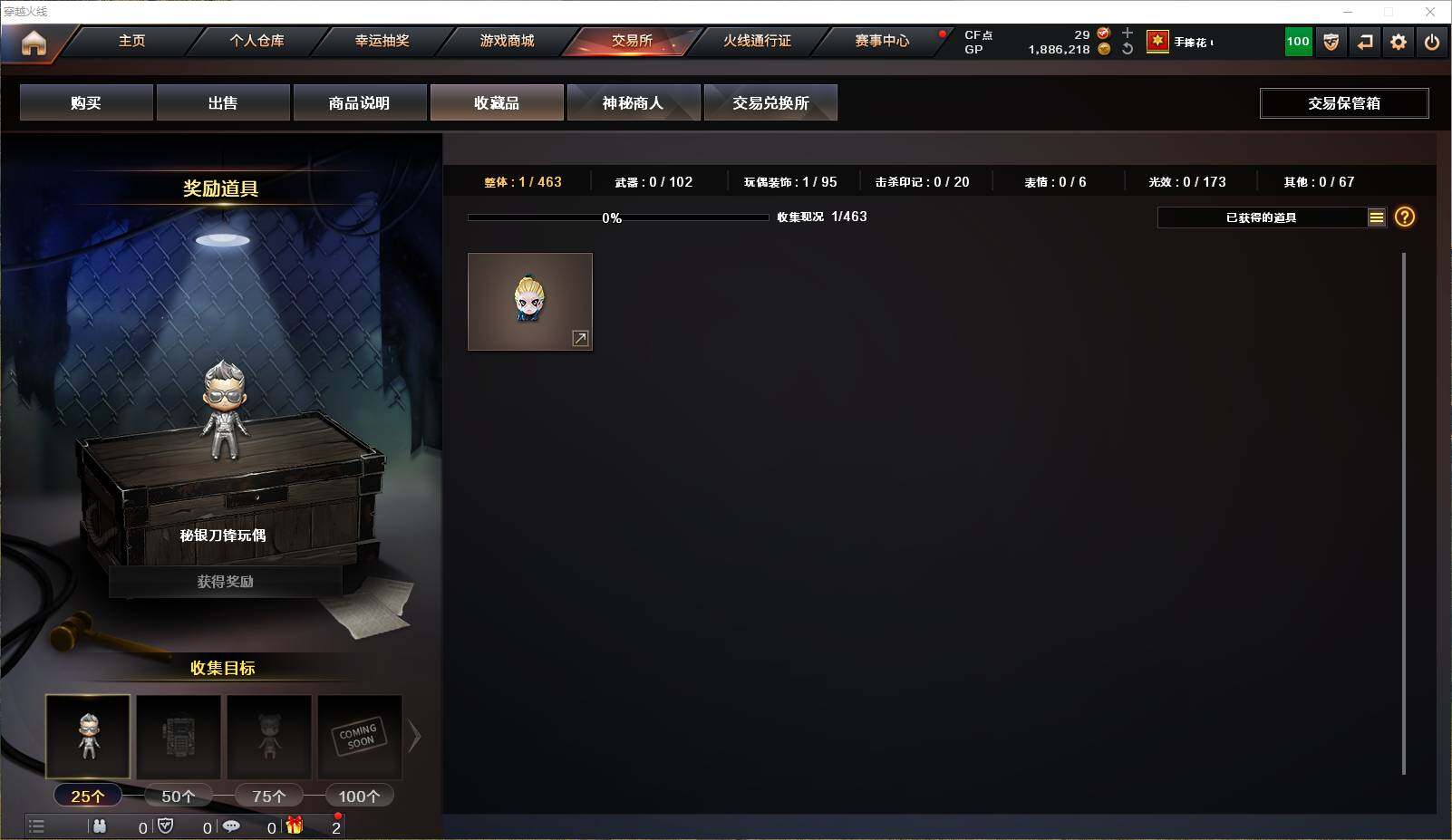
Task: Click the power exit icon
Action: pyautogui.click(x=1432, y=42)
